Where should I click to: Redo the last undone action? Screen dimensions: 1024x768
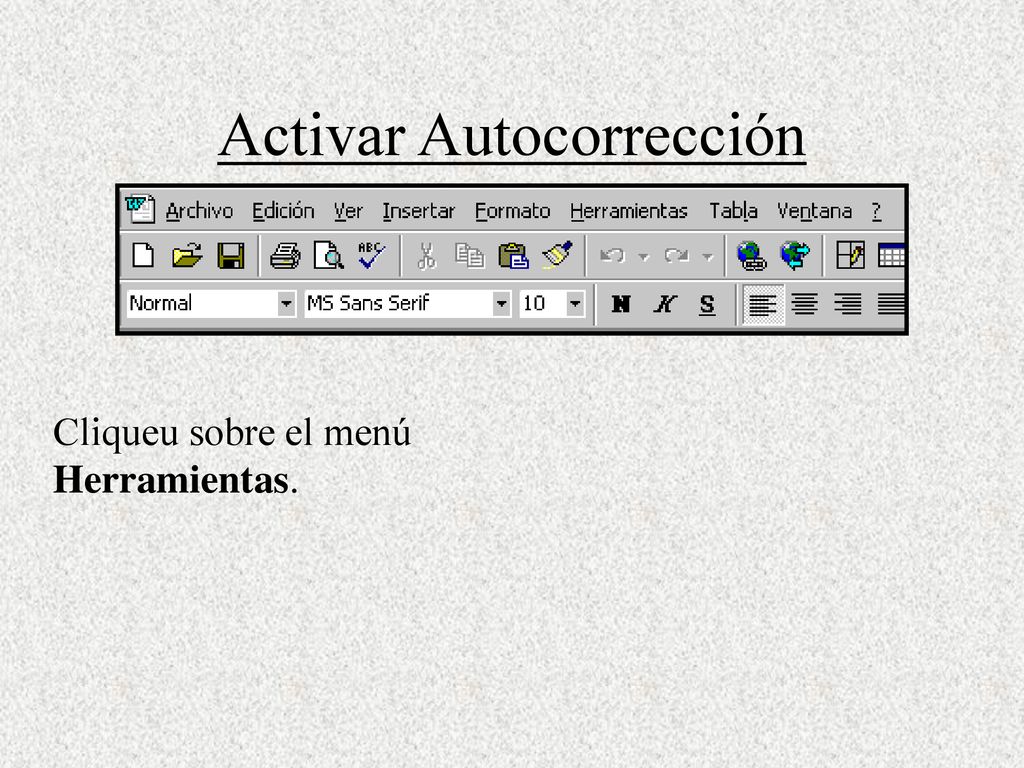click(x=677, y=255)
